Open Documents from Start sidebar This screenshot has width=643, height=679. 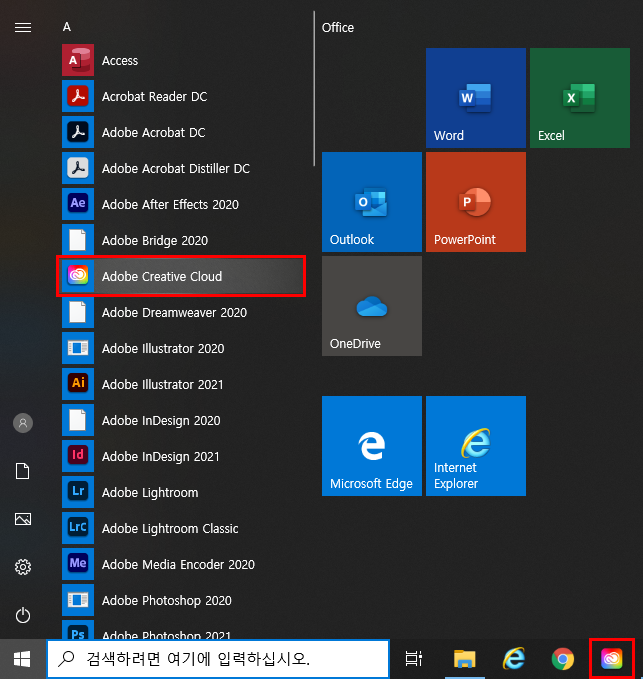[23, 471]
